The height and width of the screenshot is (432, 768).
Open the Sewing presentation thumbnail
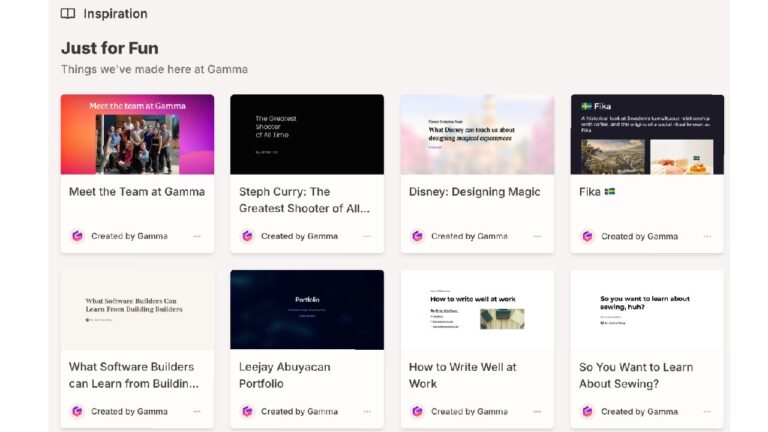647,310
